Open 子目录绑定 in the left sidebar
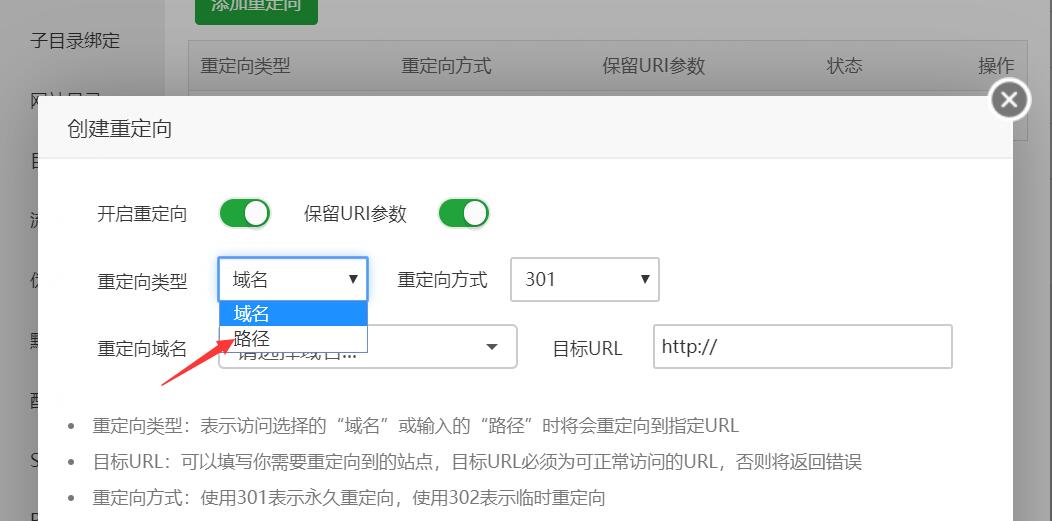1052x521 pixels. [74, 40]
